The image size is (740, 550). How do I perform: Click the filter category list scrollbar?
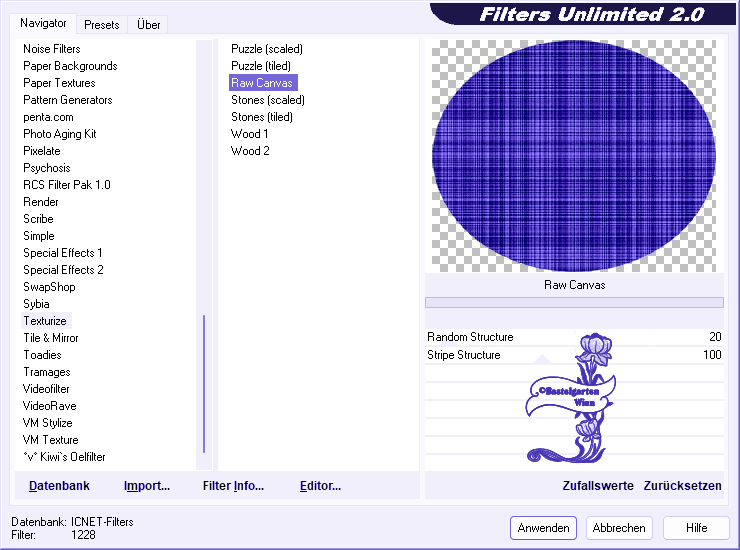(204, 255)
